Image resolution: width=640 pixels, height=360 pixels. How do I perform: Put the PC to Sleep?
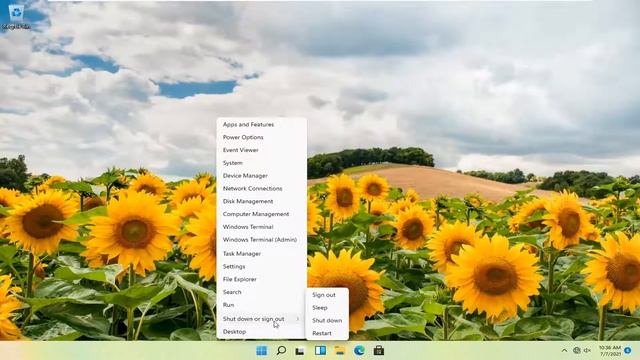click(x=327, y=308)
